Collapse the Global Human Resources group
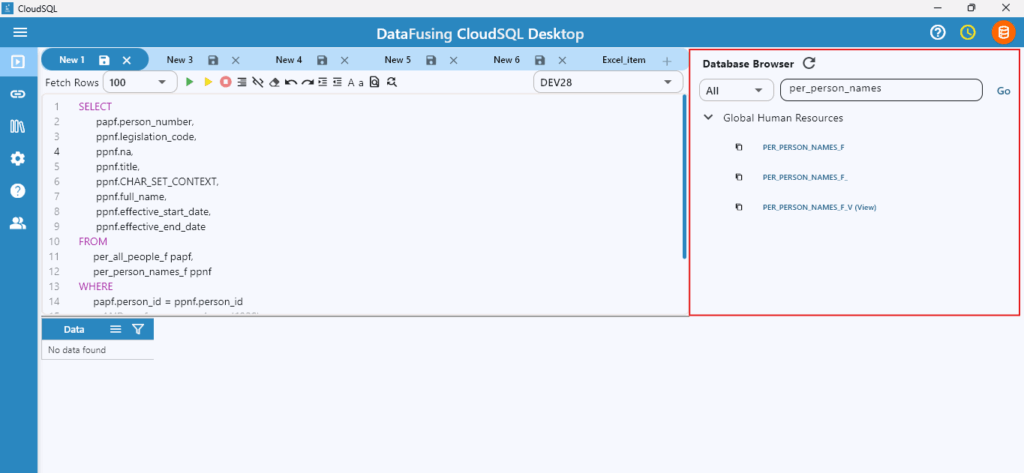1024x473 pixels. click(708, 118)
